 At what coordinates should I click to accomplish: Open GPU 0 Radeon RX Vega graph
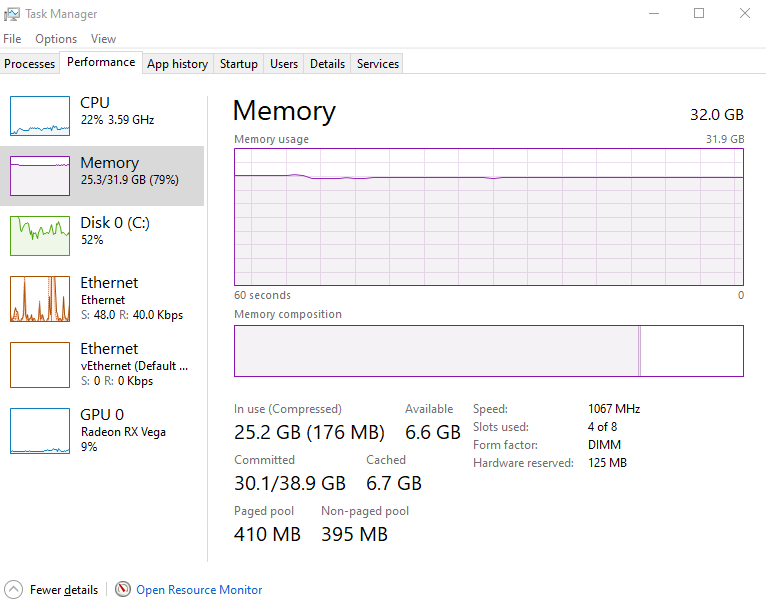40,431
